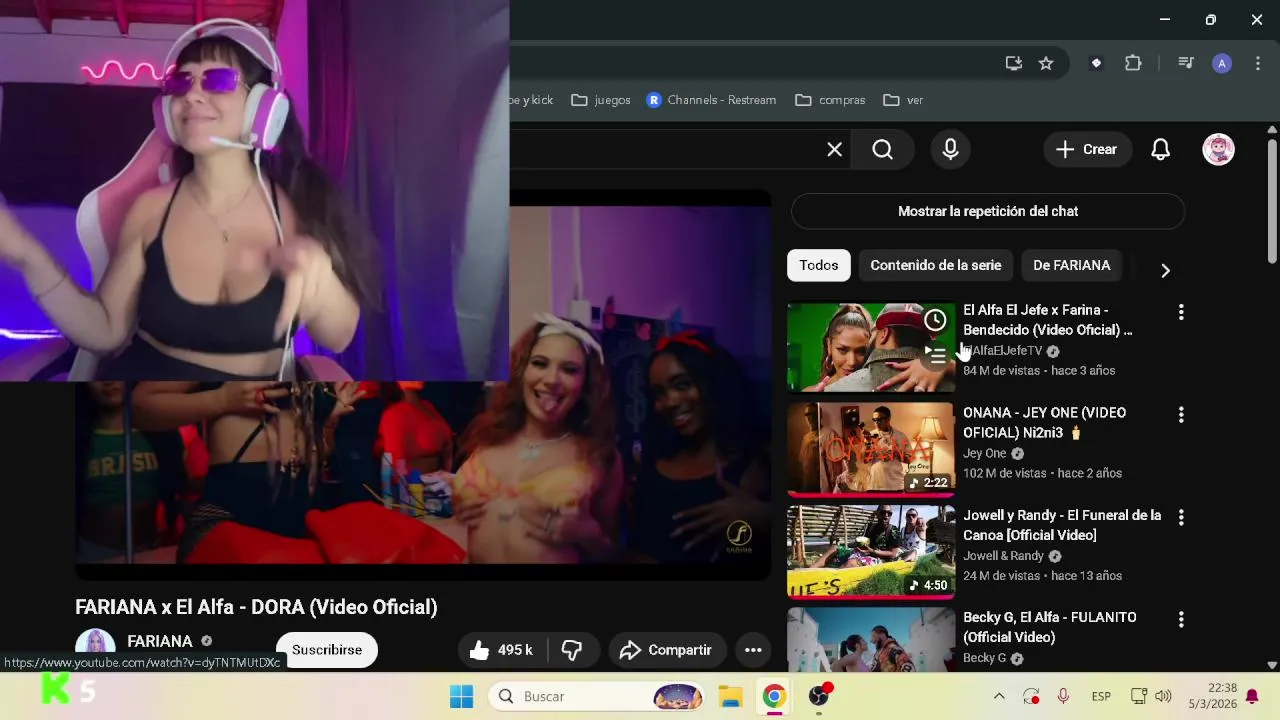Open the Chrome media controls icon
The width and height of the screenshot is (1280, 720).
pyautogui.click(x=1185, y=63)
